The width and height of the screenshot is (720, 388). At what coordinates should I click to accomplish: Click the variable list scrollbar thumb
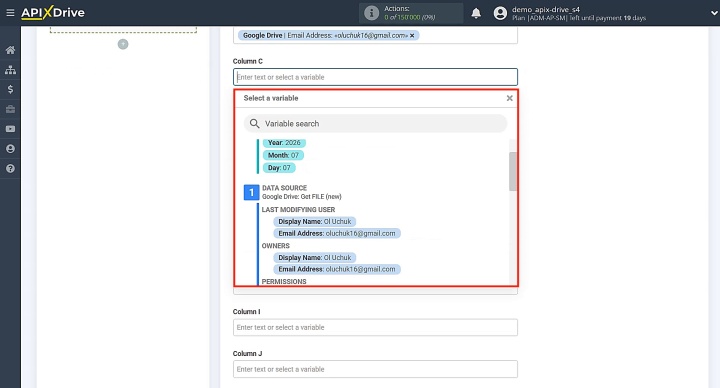[x=512, y=171]
